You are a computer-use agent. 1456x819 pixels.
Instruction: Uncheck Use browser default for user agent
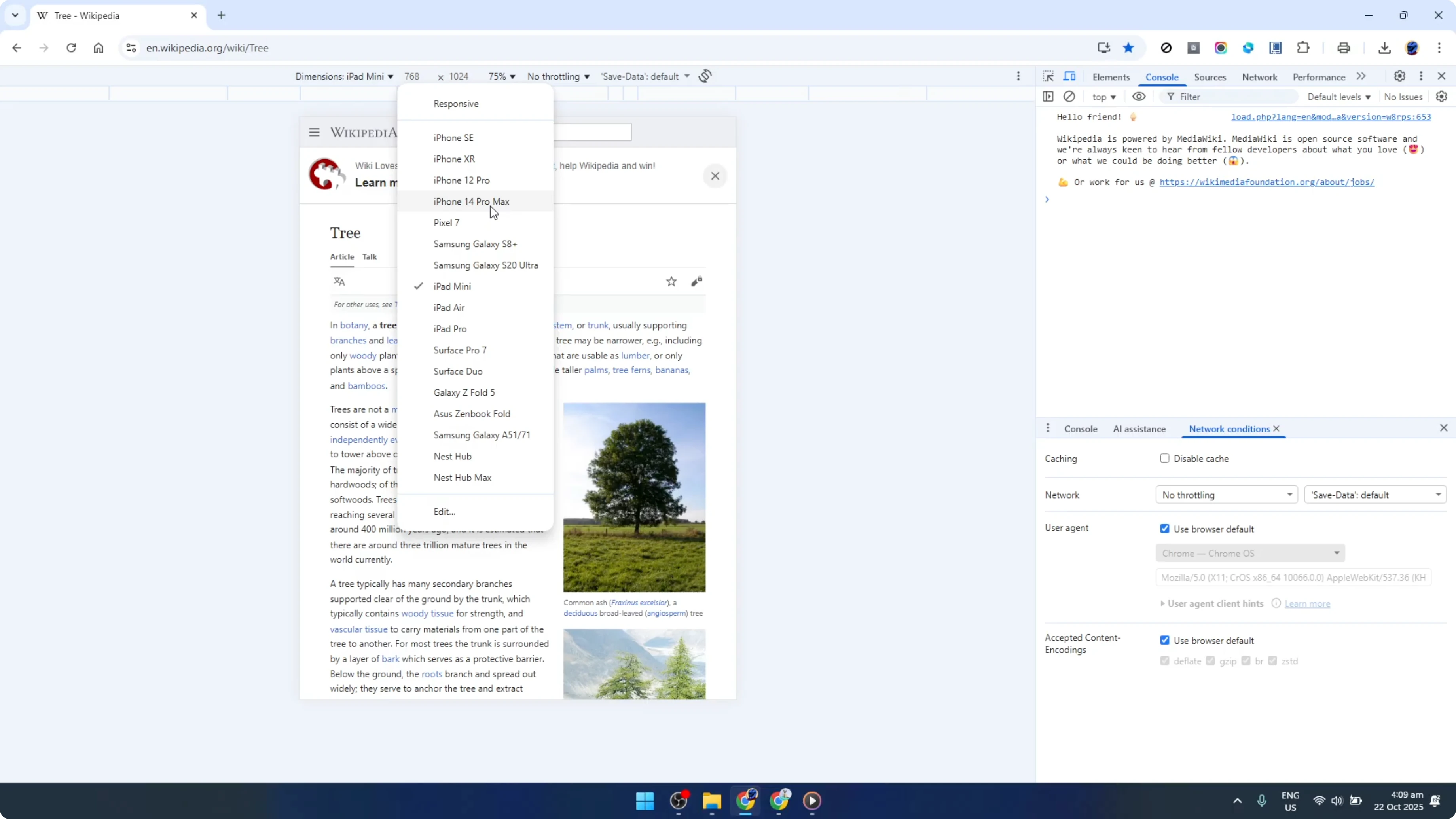click(1164, 528)
